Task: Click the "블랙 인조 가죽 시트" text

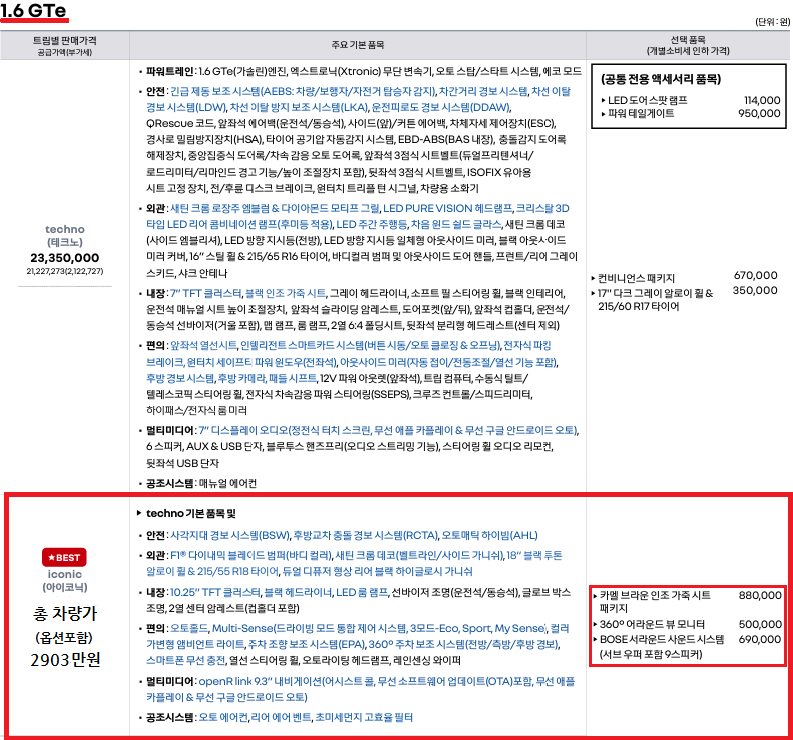Action: 285,293
